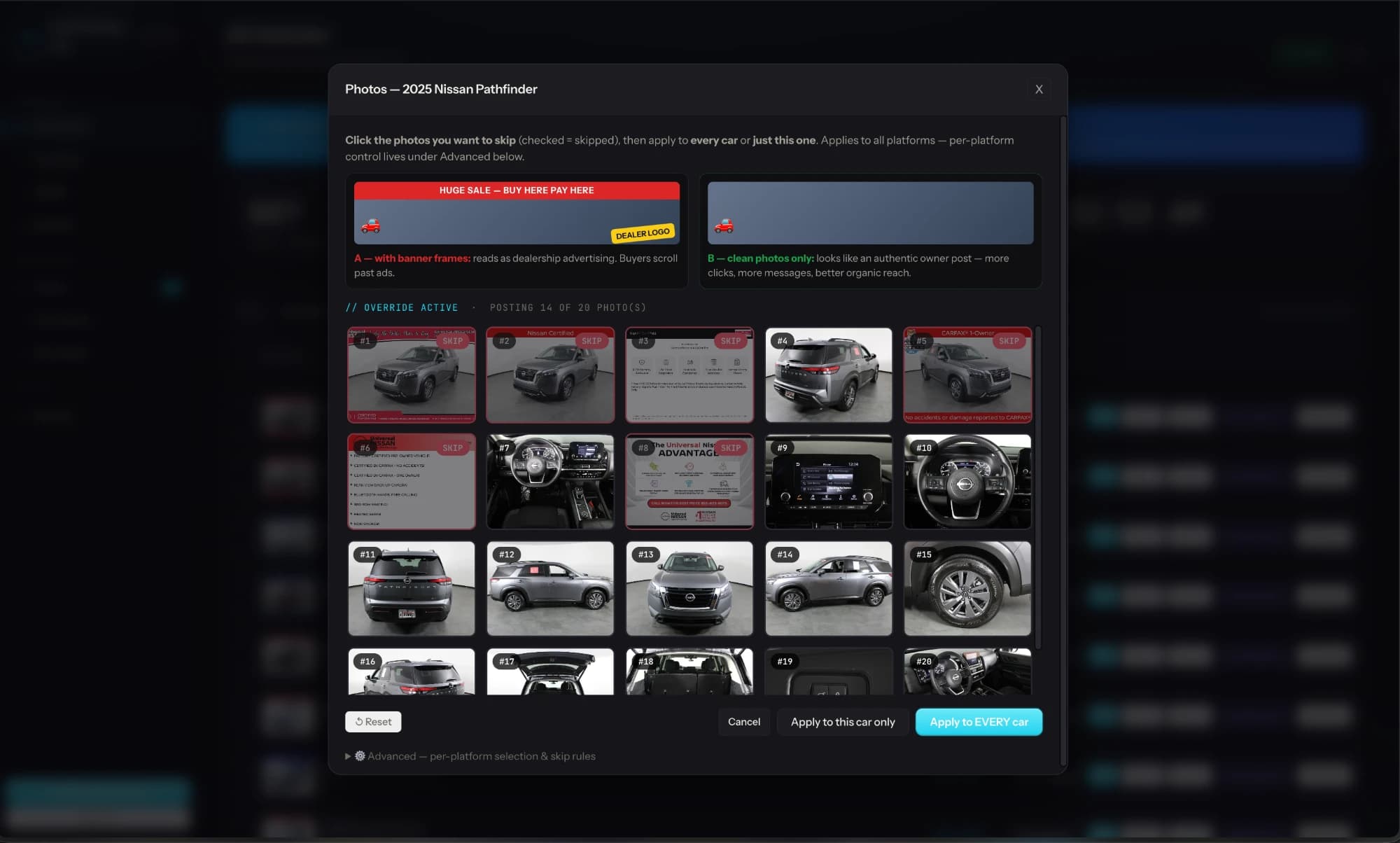Click the red car icon in example A
1400x843 pixels.
[370, 225]
